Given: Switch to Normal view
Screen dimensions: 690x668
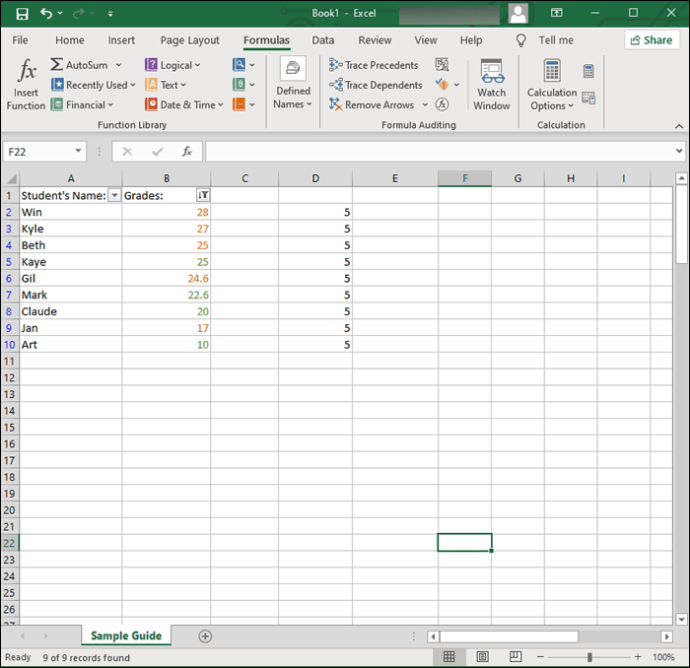Looking at the screenshot, I should coord(449,657).
